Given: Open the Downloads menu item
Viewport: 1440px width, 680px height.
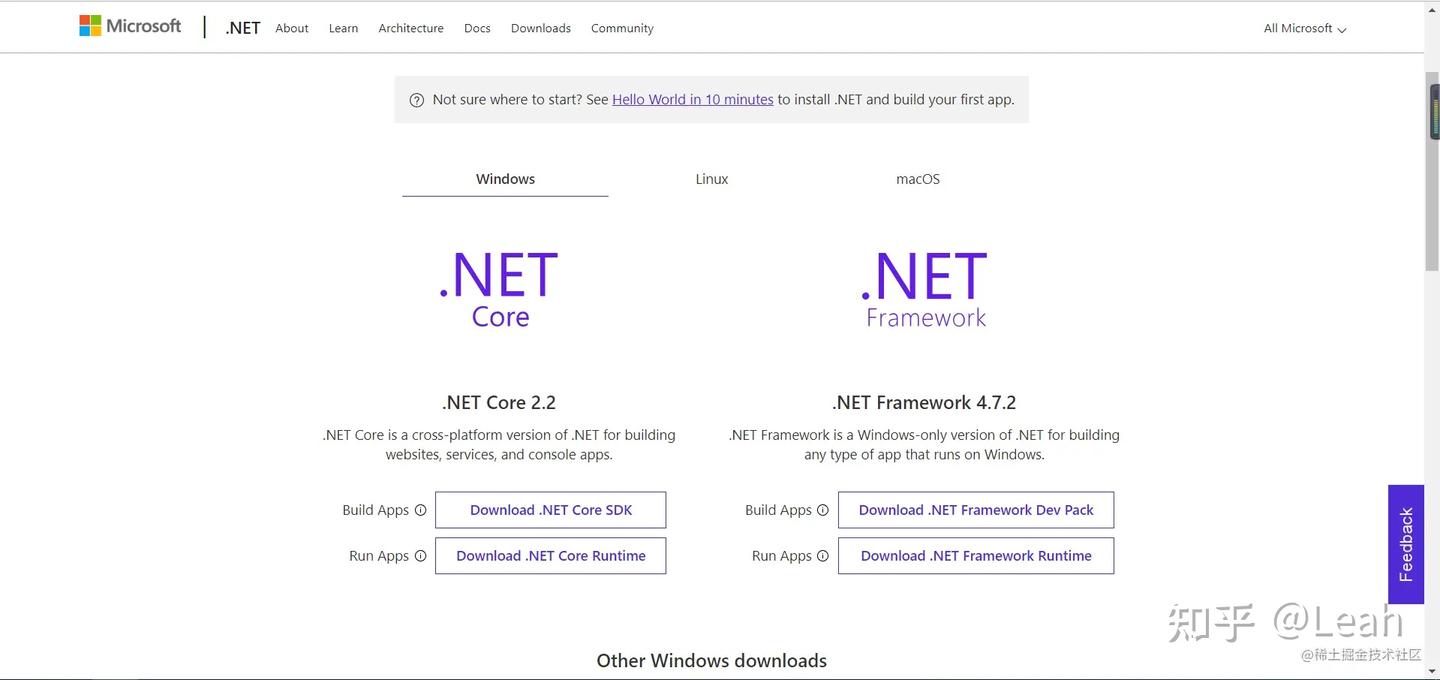Looking at the screenshot, I should 540,28.
